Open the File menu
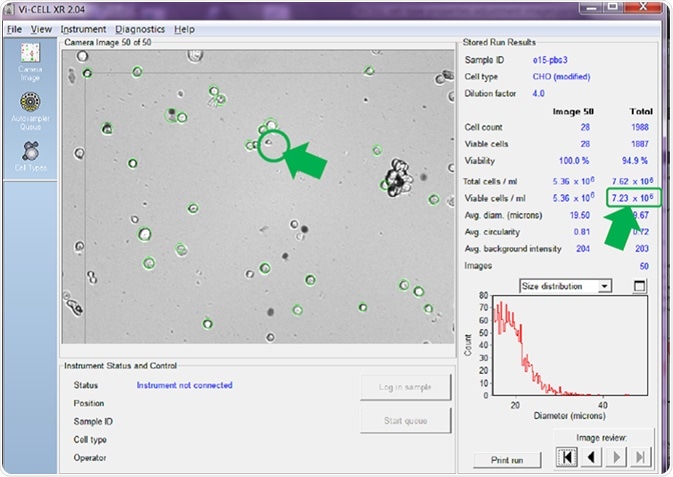The image size is (673, 477). click(x=15, y=29)
